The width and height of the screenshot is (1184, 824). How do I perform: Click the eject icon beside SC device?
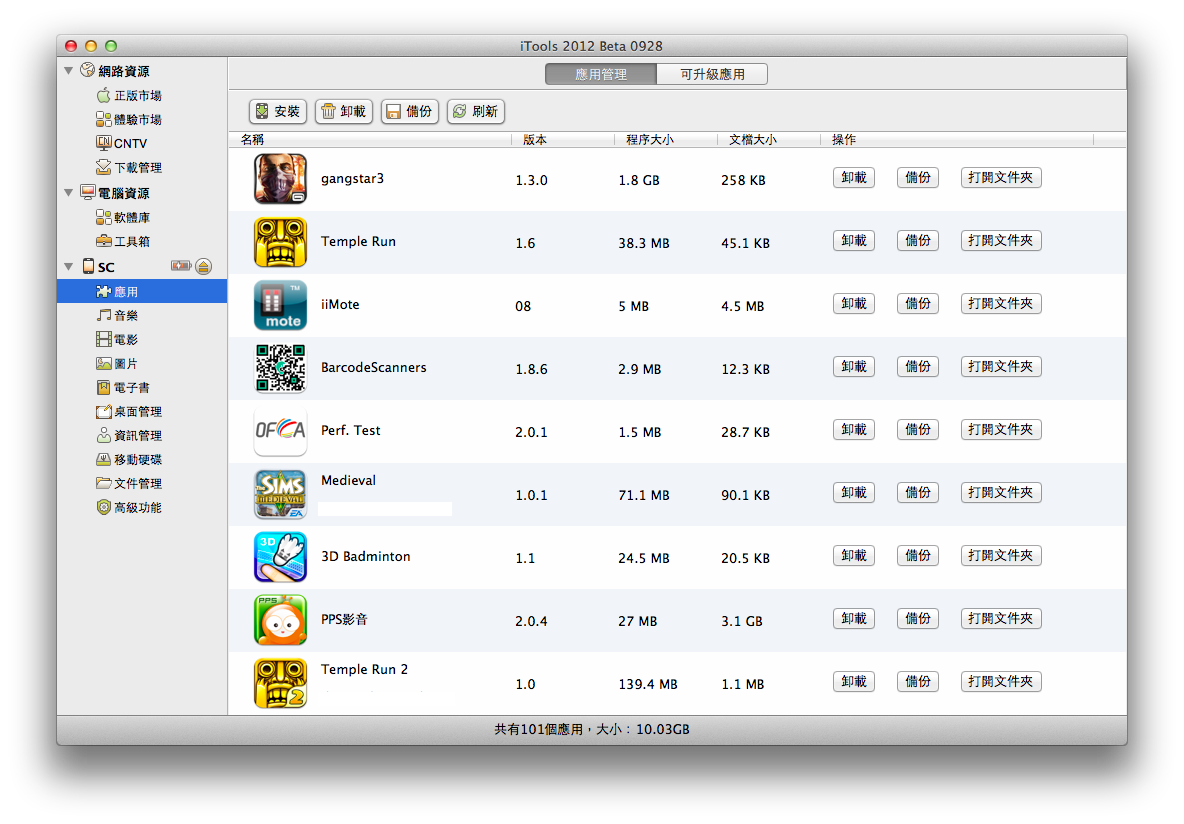[x=203, y=266]
